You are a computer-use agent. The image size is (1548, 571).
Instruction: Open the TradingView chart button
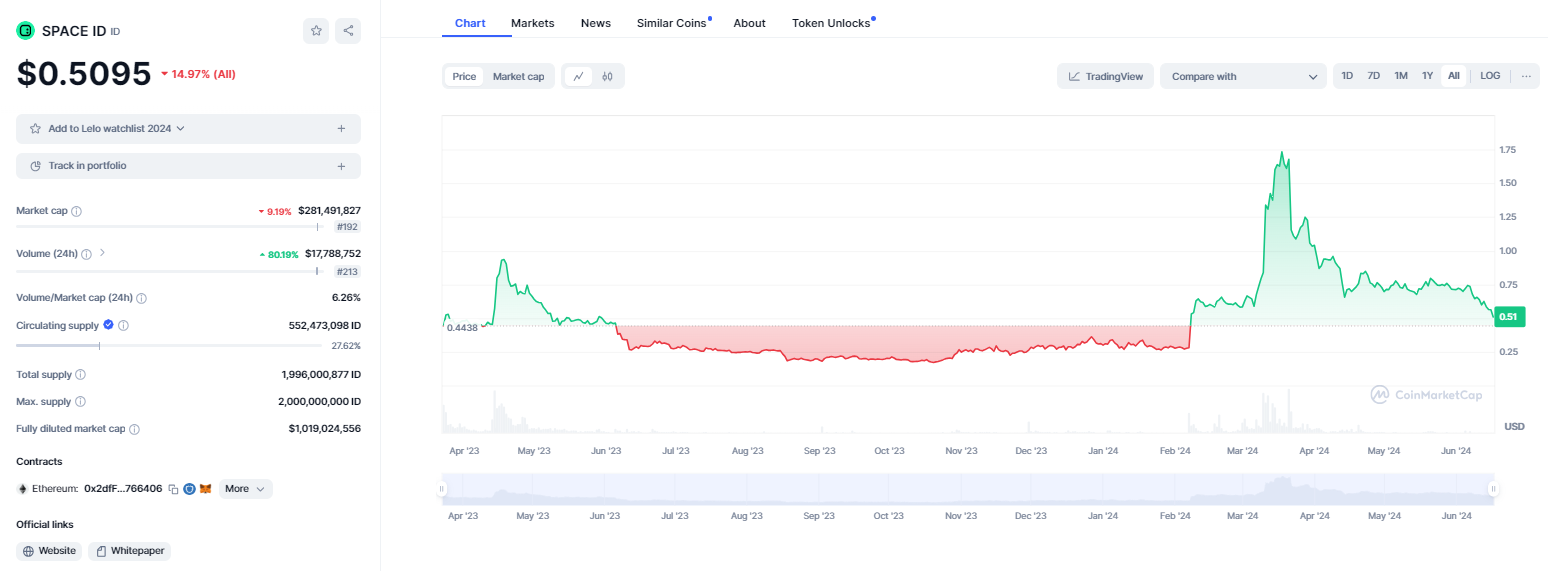(x=1105, y=76)
